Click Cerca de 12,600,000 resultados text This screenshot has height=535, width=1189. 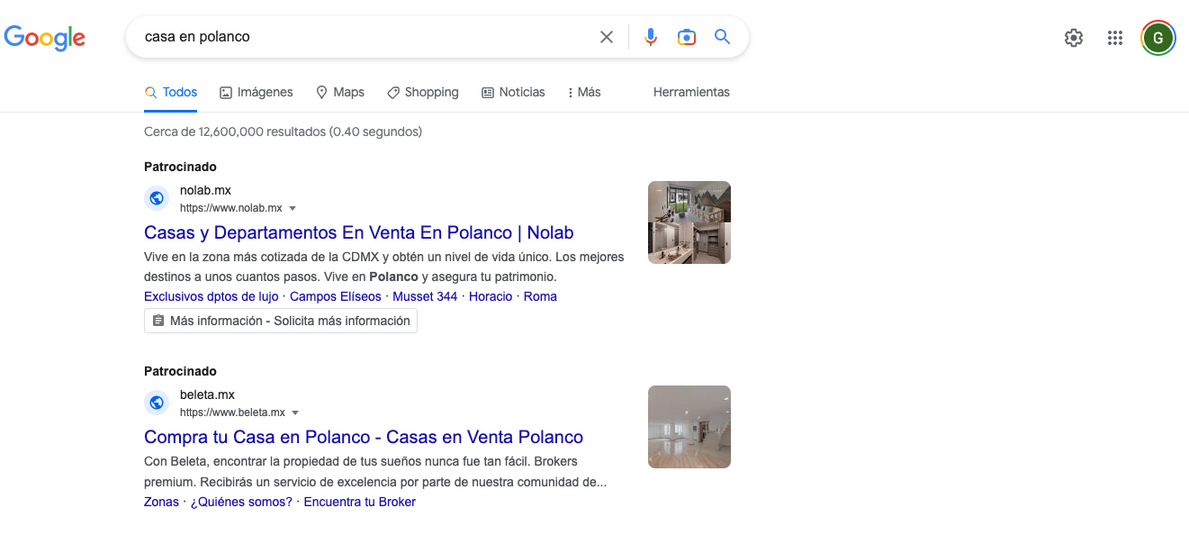(x=283, y=132)
